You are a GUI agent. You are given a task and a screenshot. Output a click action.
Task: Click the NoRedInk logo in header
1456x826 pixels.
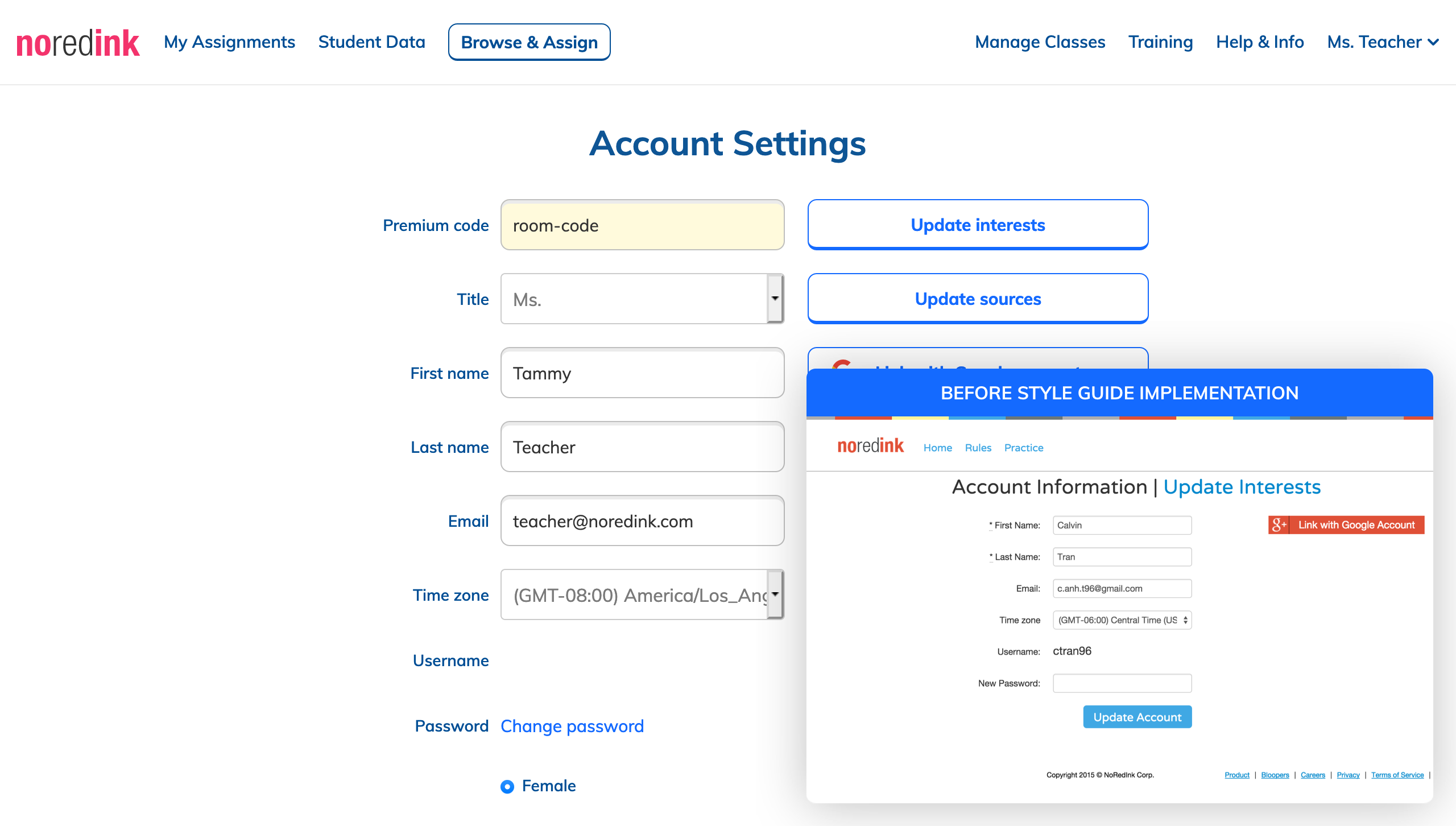pyautogui.click(x=78, y=43)
